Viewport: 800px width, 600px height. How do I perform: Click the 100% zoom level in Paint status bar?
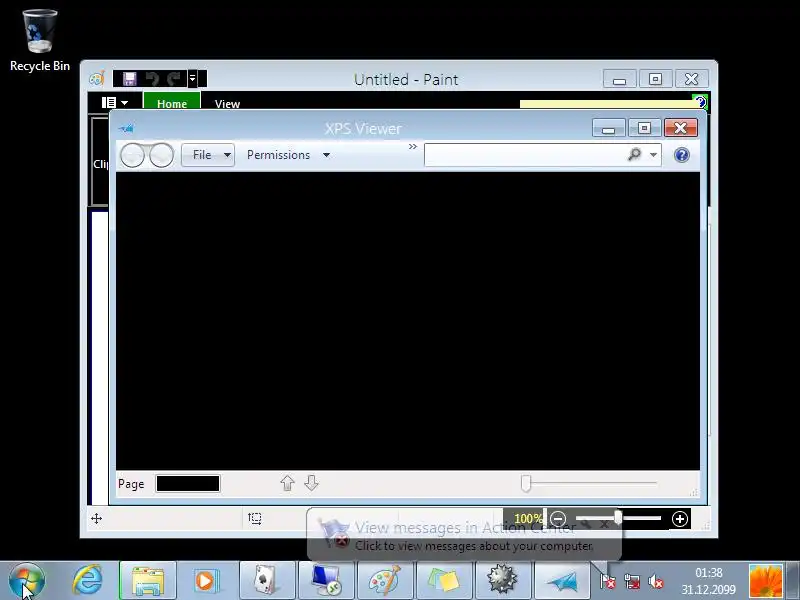[528, 519]
